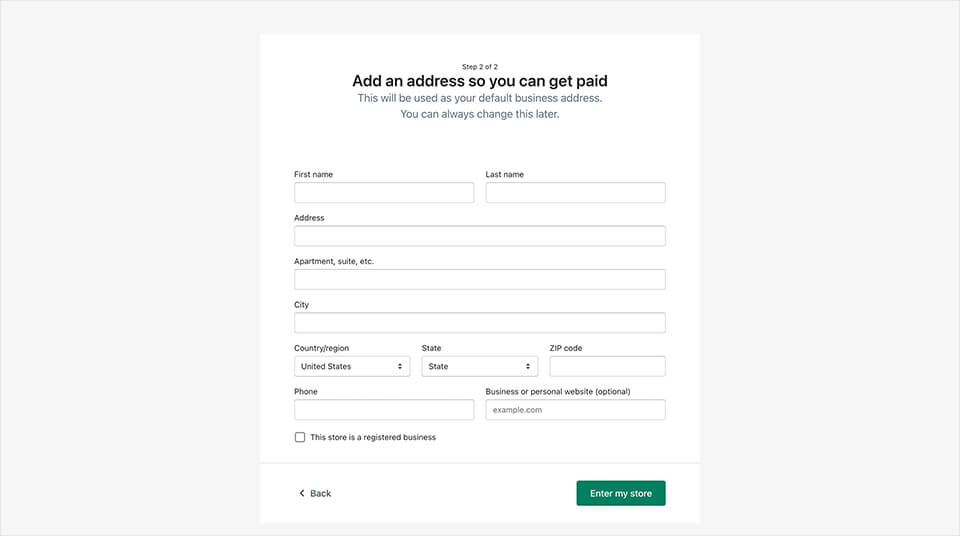Screen dimensions: 960x536
Task: Click the ZIP code input
Action: [x=607, y=366]
